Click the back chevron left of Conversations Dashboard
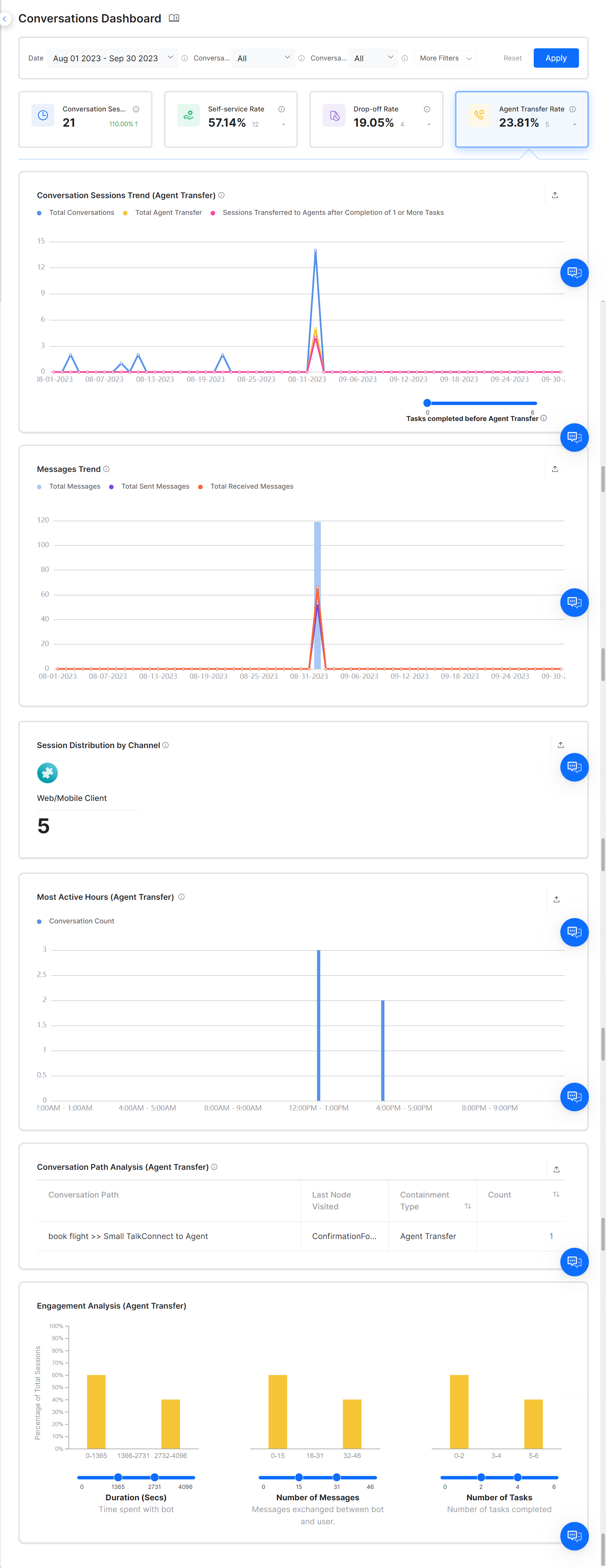 [x=5, y=19]
